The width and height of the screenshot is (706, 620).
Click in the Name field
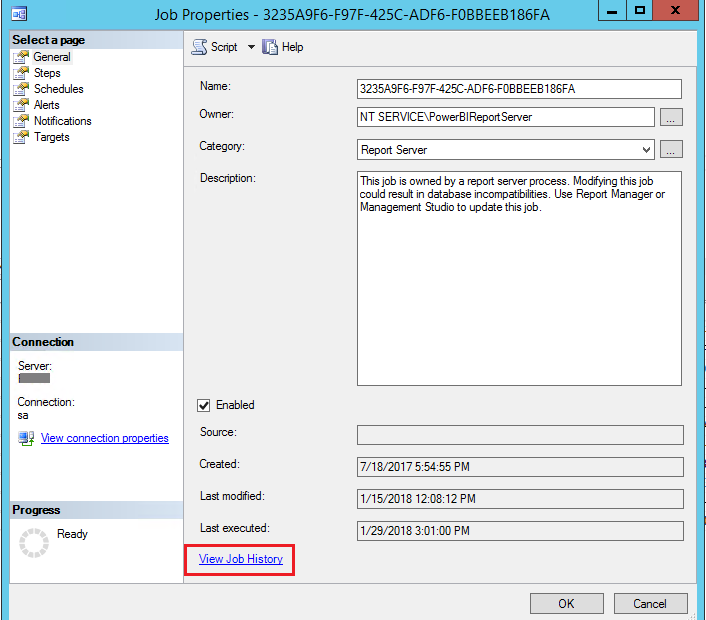click(519, 89)
